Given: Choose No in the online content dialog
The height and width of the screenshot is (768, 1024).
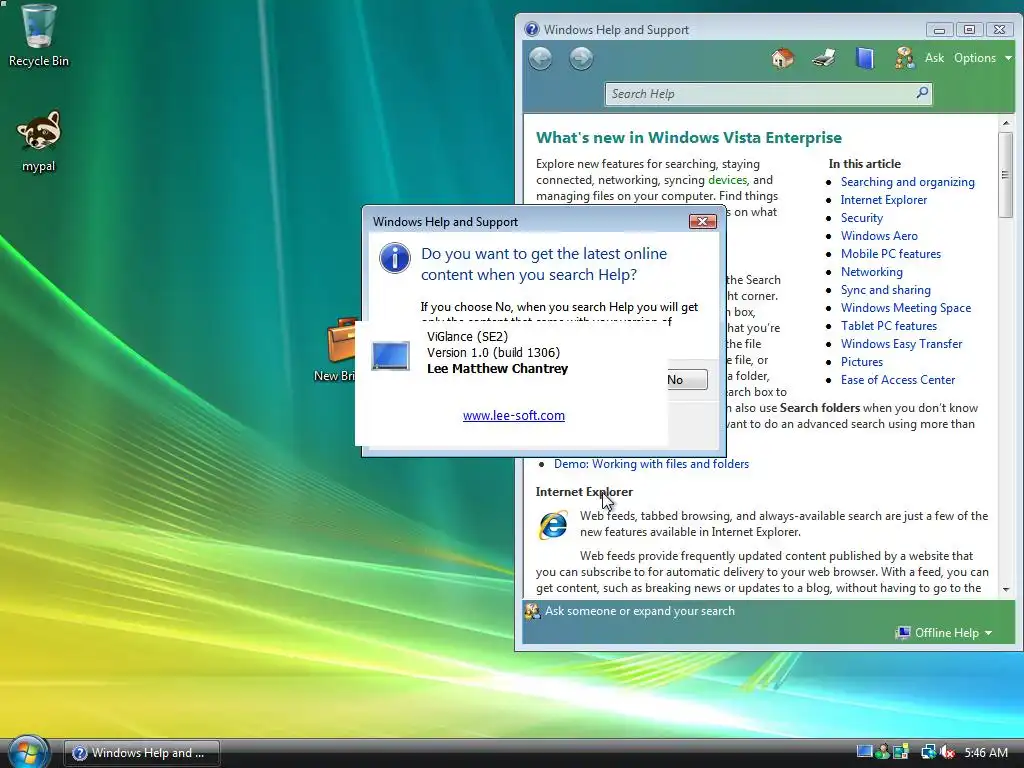Looking at the screenshot, I should 687,379.
